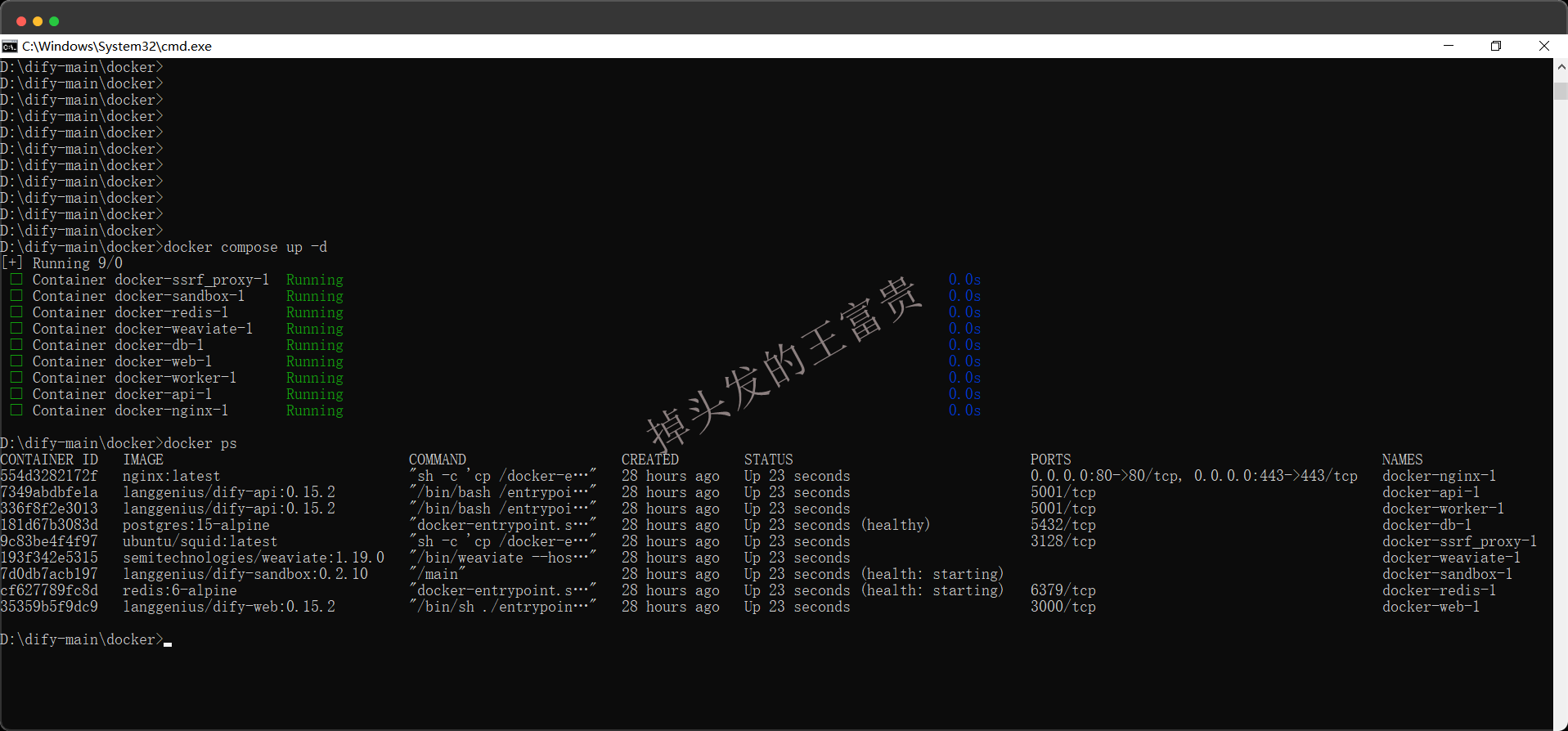Click container ID 554d3282172f
This screenshot has height=731, width=1568.
49,476
